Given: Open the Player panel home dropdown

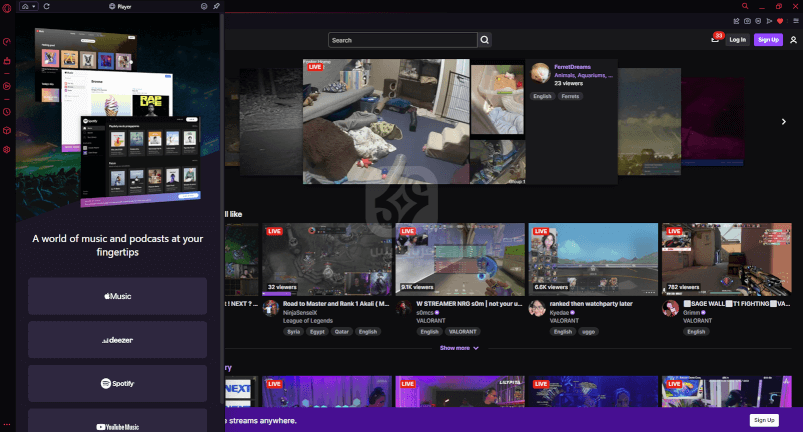Looking at the screenshot, I should pos(29,6).
